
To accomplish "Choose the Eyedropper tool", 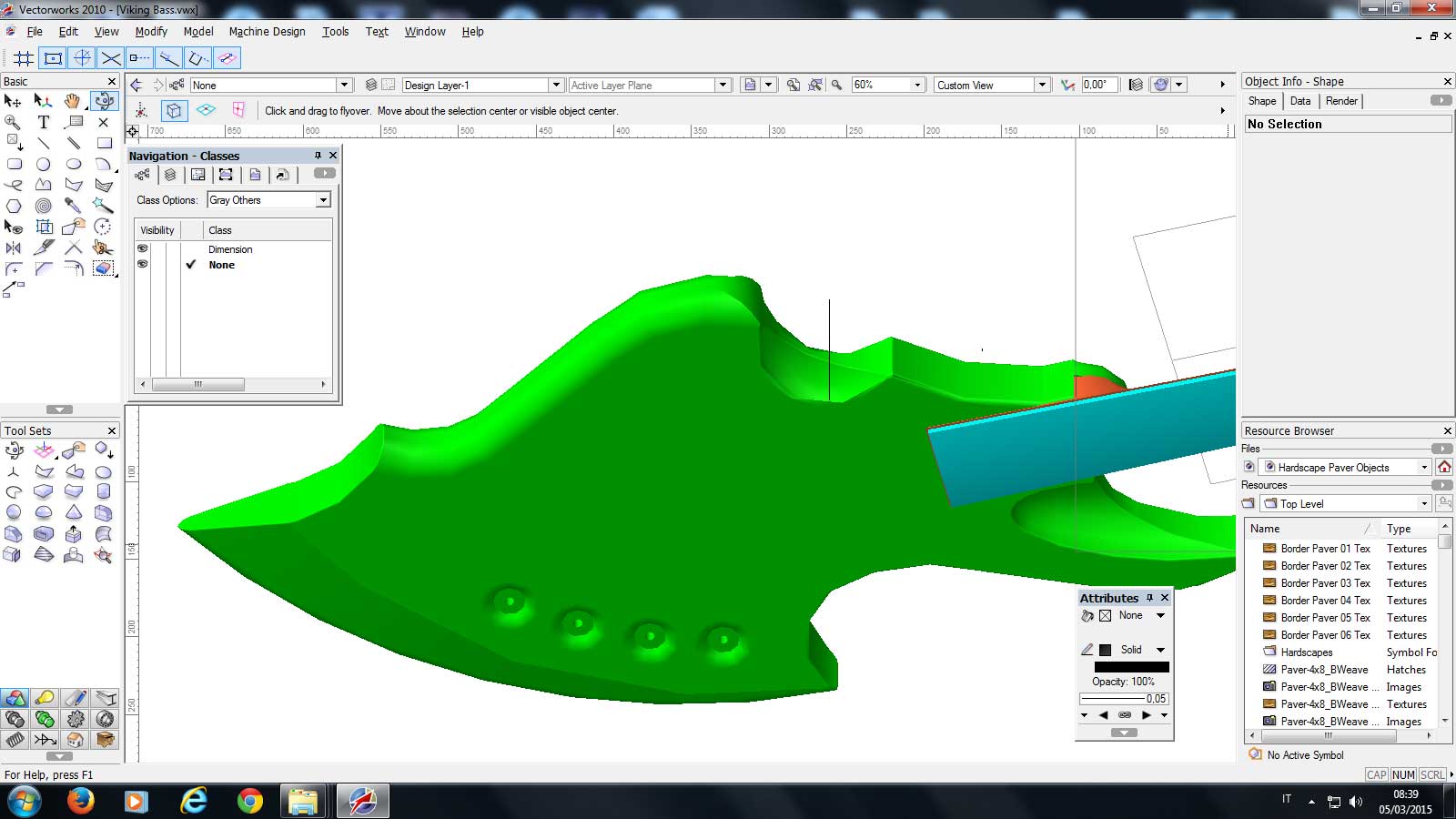I will click(x=73, y=206).
